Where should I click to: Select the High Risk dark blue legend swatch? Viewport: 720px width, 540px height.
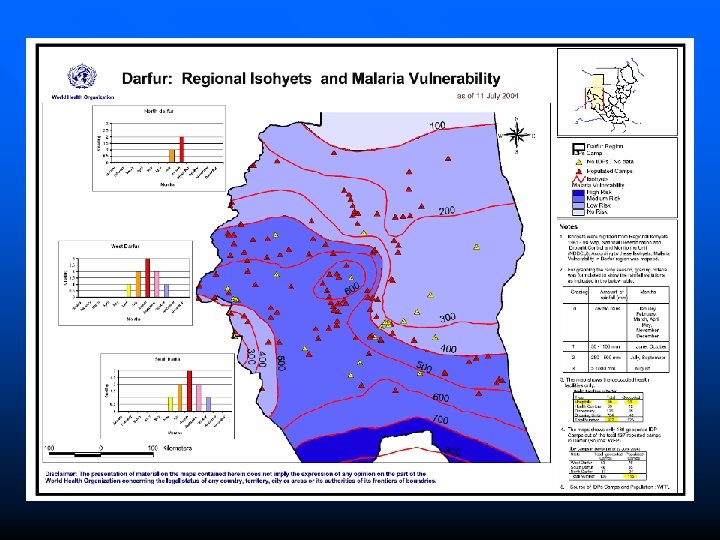click(x=578, y=193)
